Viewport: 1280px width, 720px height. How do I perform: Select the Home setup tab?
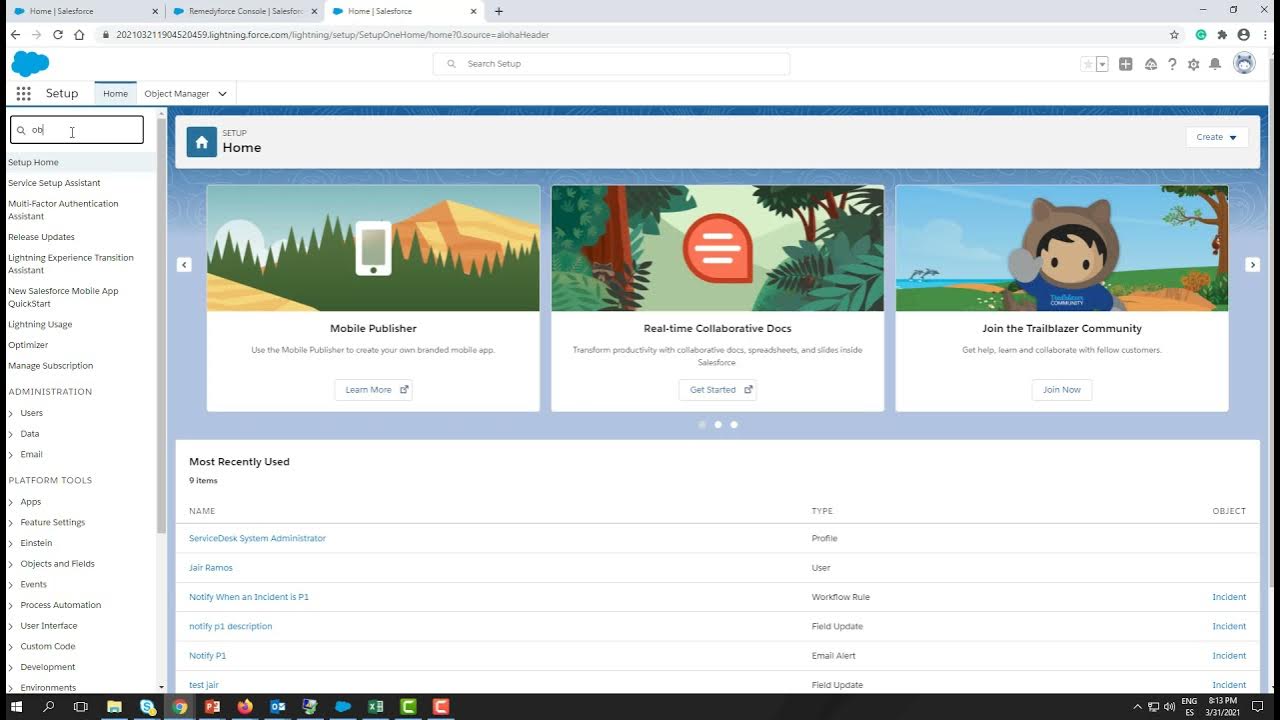click(115, 93)
